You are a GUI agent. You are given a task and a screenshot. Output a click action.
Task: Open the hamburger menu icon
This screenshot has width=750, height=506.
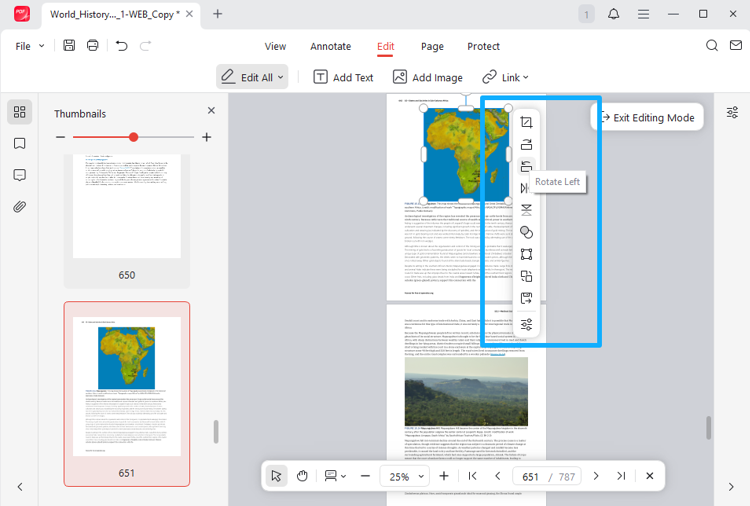pyautogui.click(x=643, y=14)
